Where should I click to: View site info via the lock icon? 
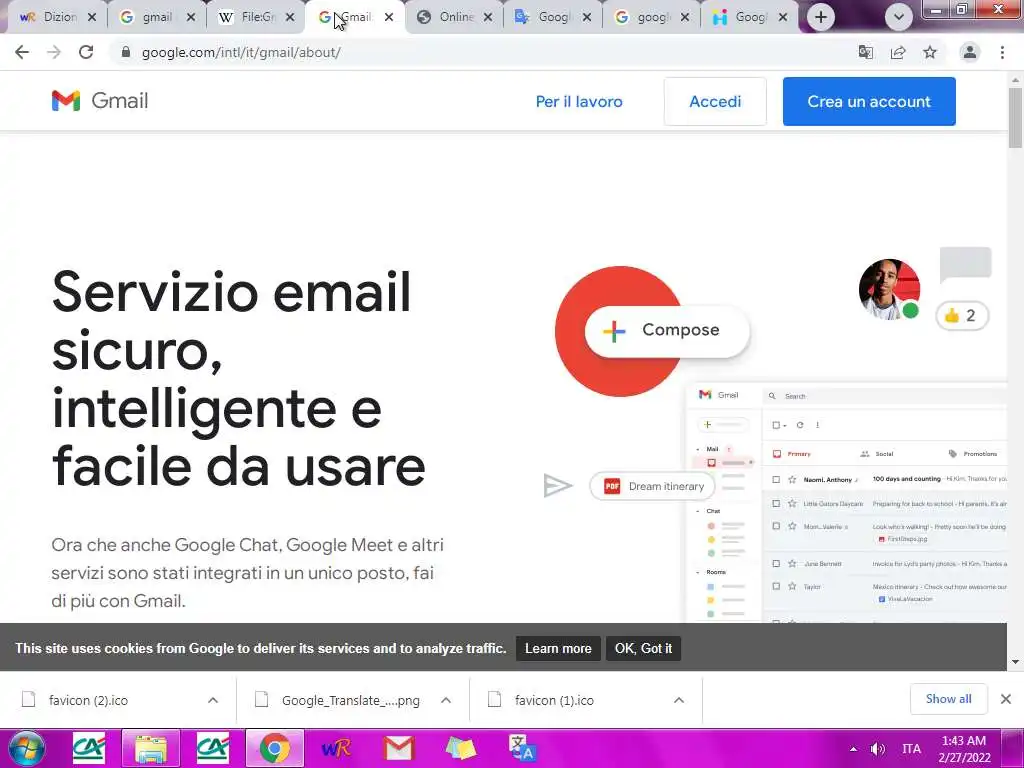[x=126, y=52]
